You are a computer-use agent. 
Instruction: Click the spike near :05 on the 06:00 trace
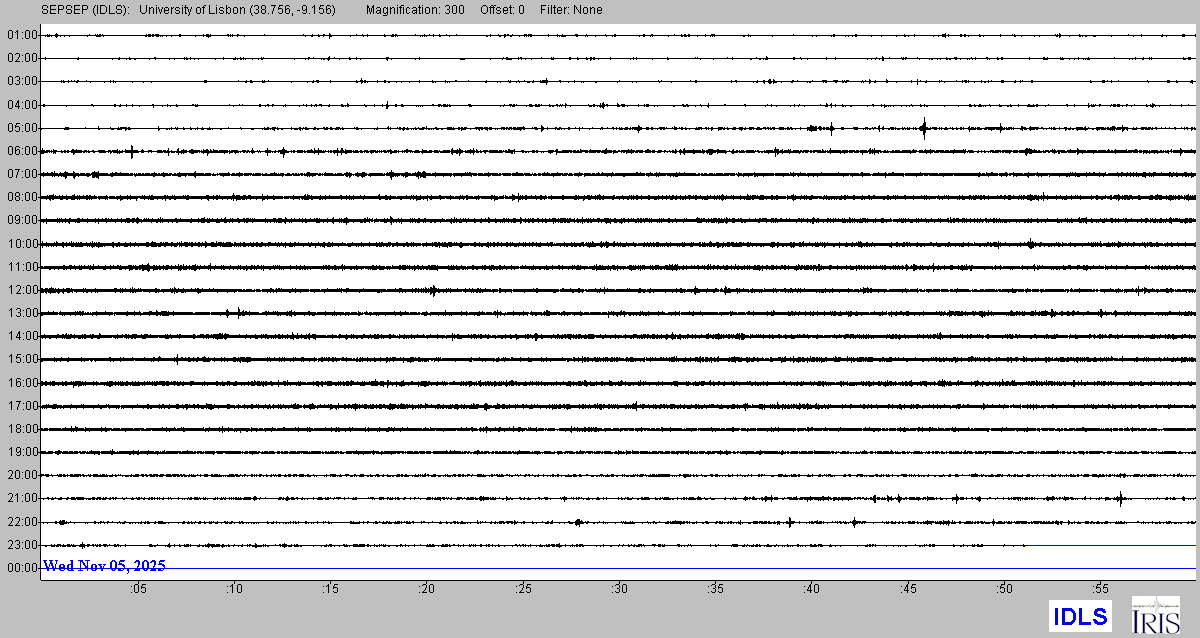[x=132, y=151]
